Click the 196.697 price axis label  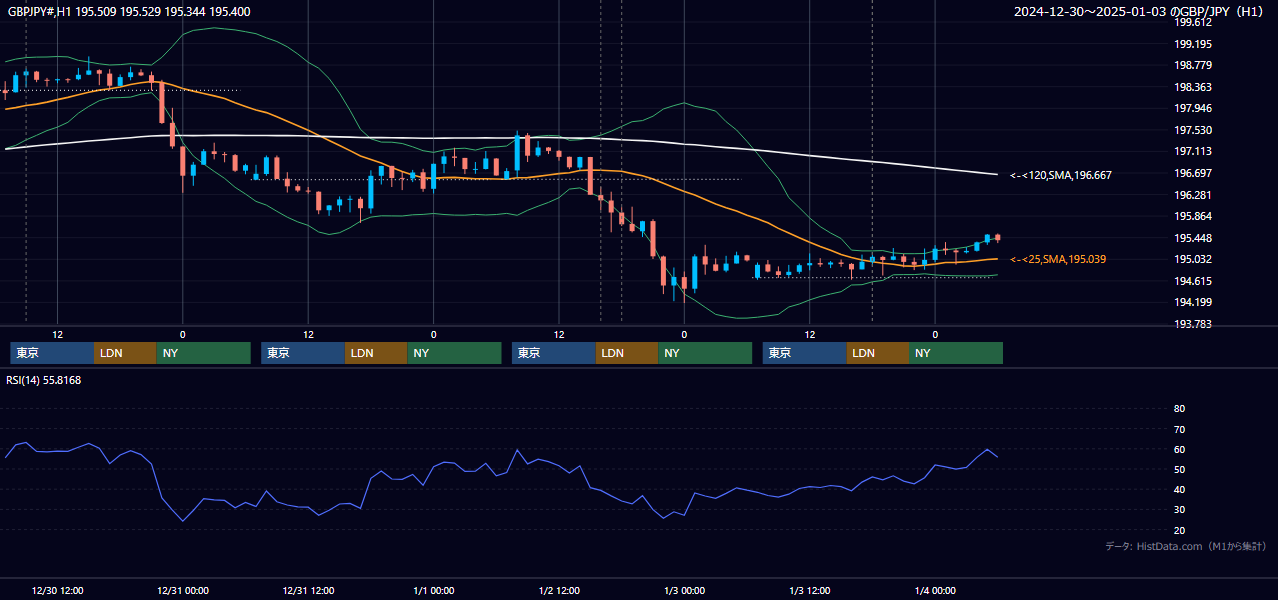point(1193,173)
